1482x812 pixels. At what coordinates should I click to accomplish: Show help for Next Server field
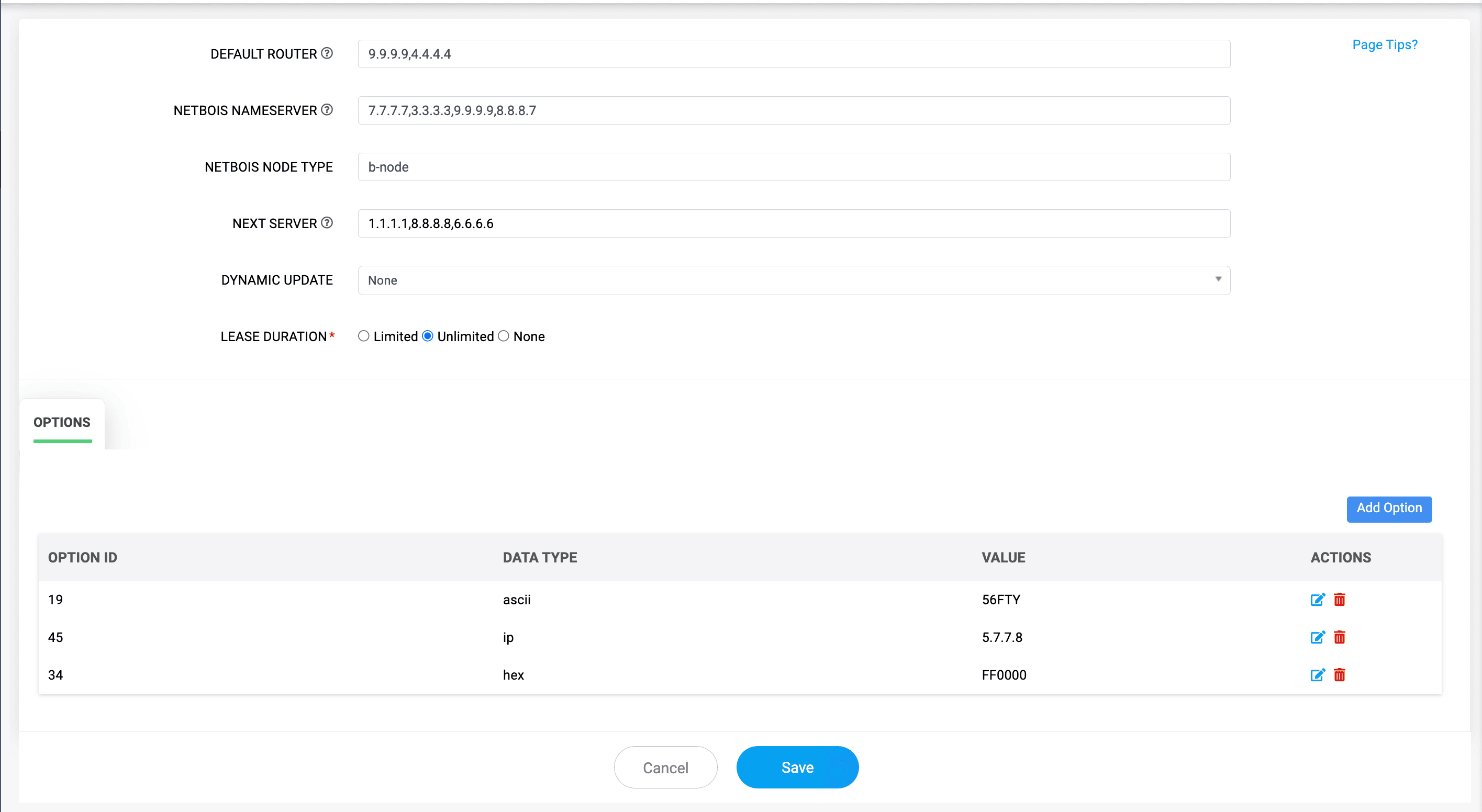click(x=327, y=222)
